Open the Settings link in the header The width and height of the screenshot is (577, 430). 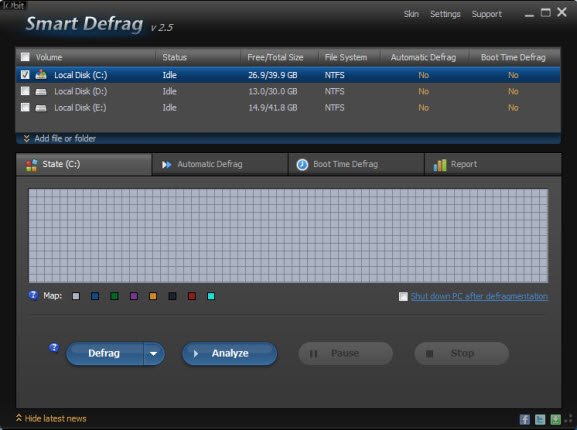445,14
